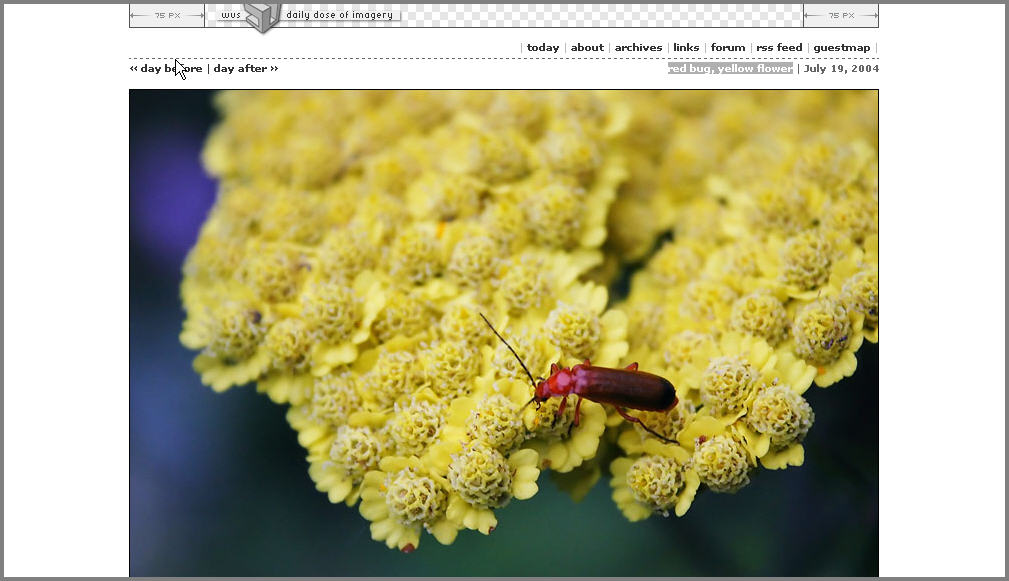Click the highlighted 'red bug, yellow flower' title
Screen dimensions: 1009x581
pos(730,69)
